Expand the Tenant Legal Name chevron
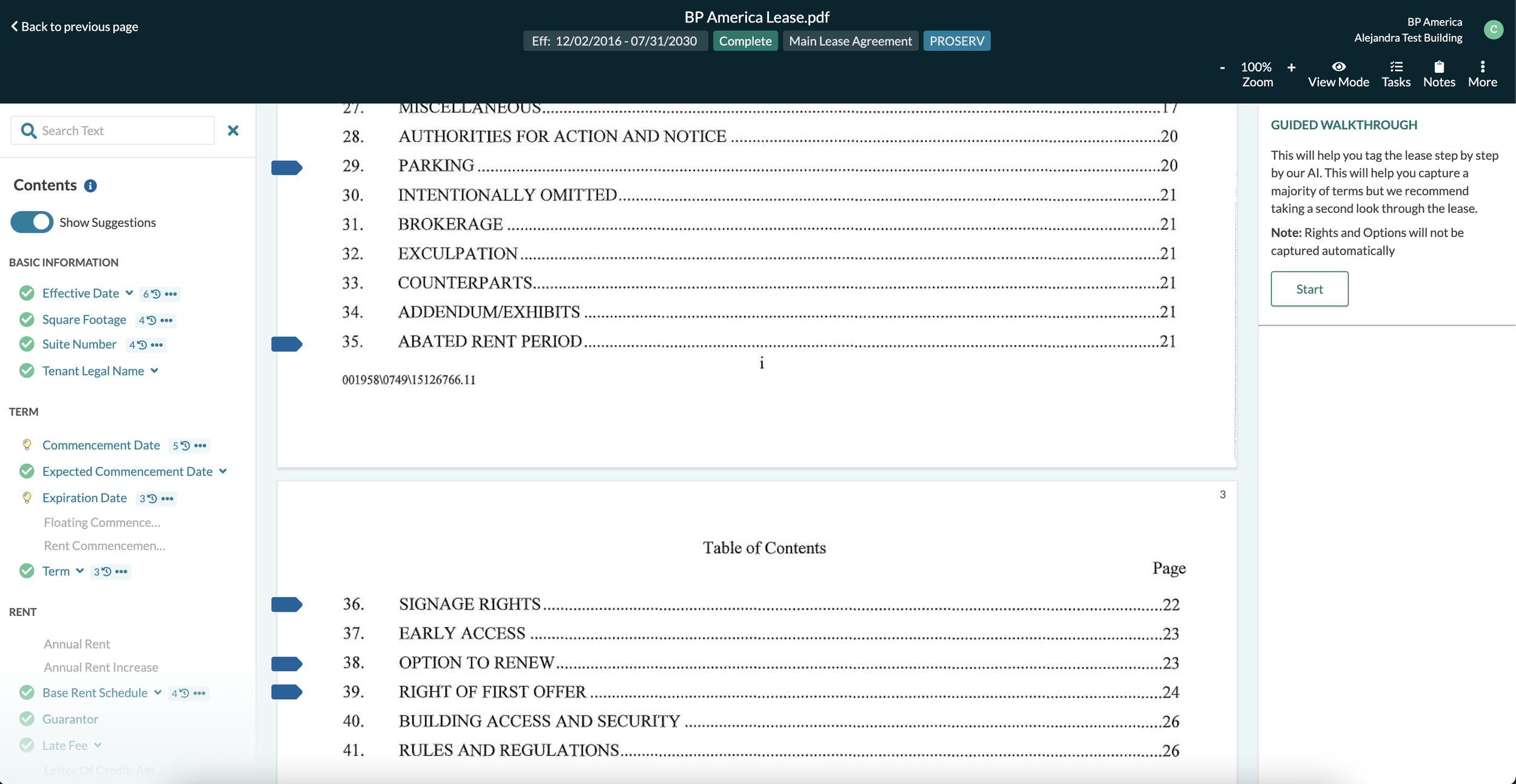Image resolution: width=1516 pixels, height=784 pixels. [155, 370]
